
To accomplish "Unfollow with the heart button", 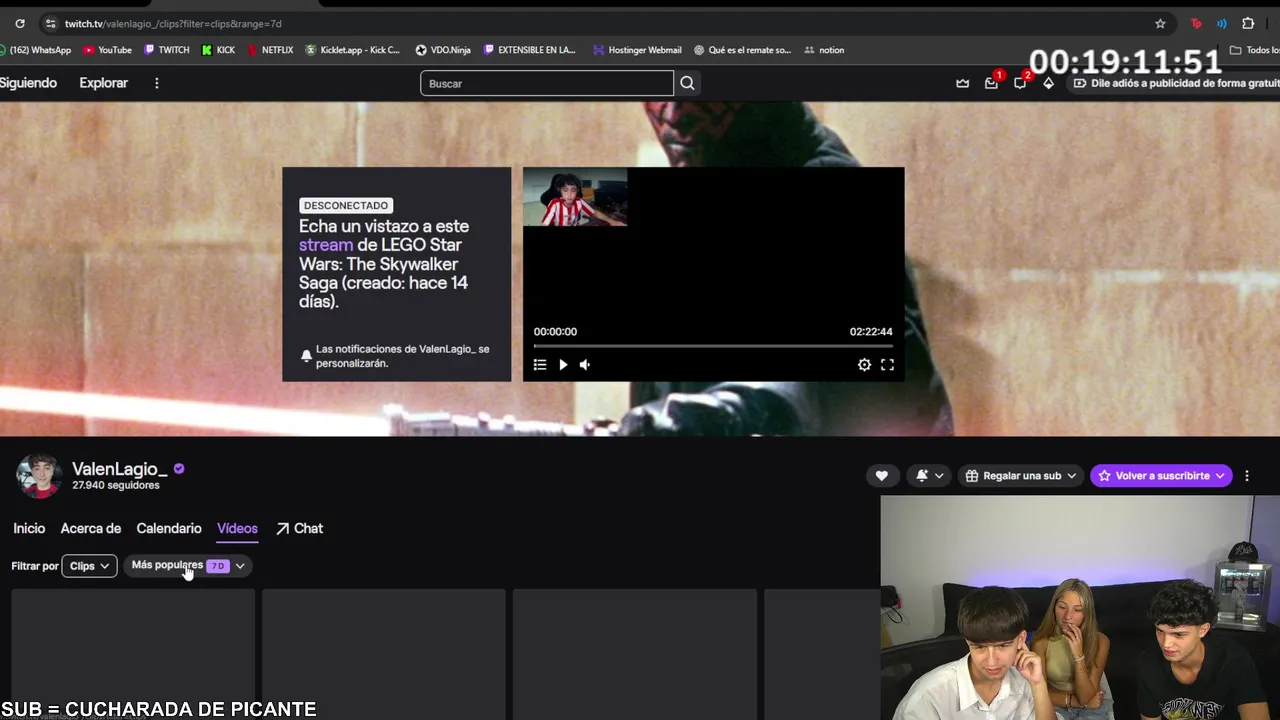I will click(x=881, y=476).
